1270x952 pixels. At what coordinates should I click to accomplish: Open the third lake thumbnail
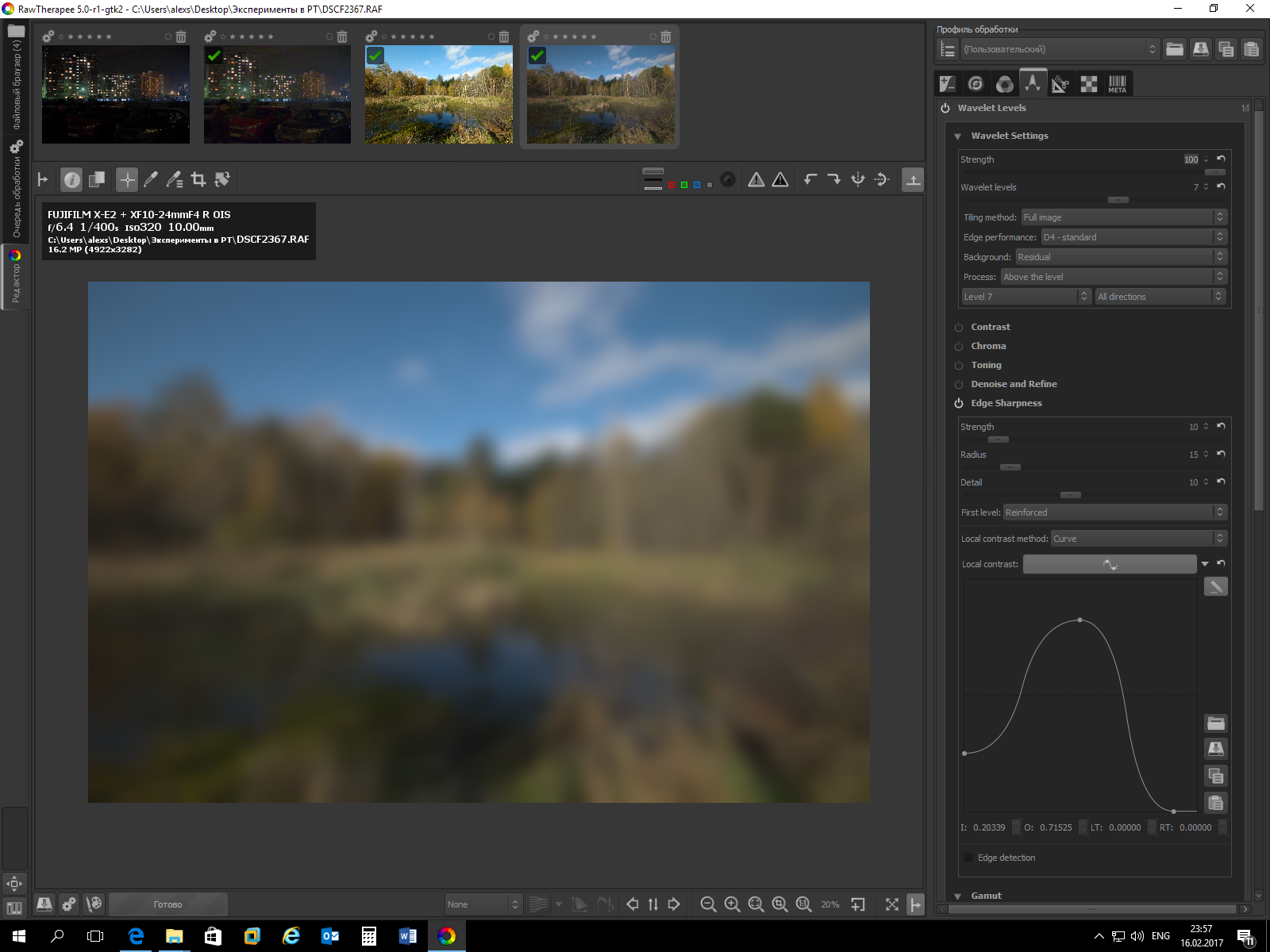point(439,94)
